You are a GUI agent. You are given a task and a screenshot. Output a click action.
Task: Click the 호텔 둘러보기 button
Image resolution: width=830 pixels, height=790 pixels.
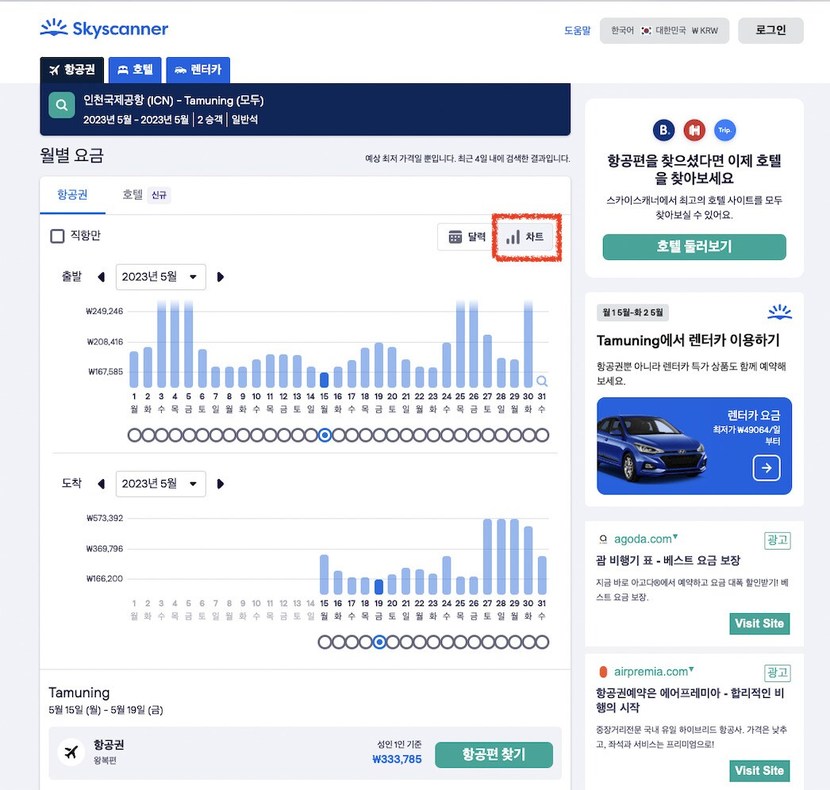[x=694, y=247]
